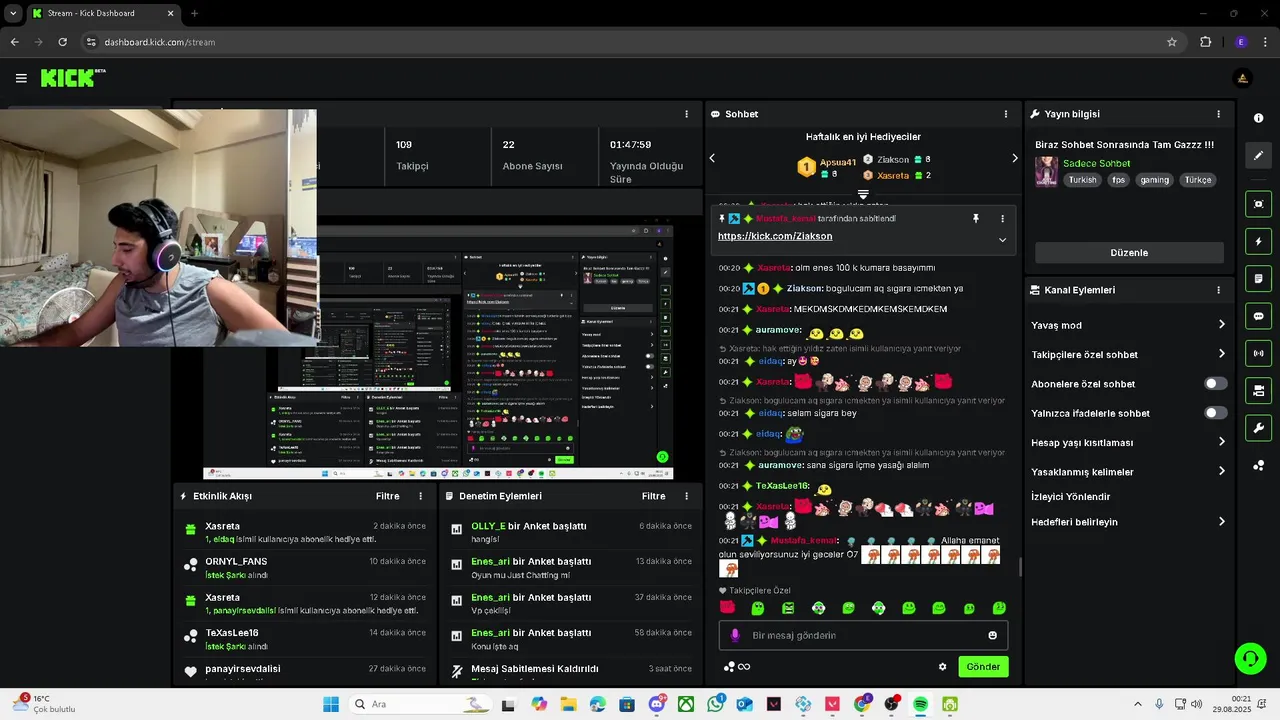This screenshot has width=1280, height=720.
Task: Click the Turkish tag
Action: click(1082, 180)
